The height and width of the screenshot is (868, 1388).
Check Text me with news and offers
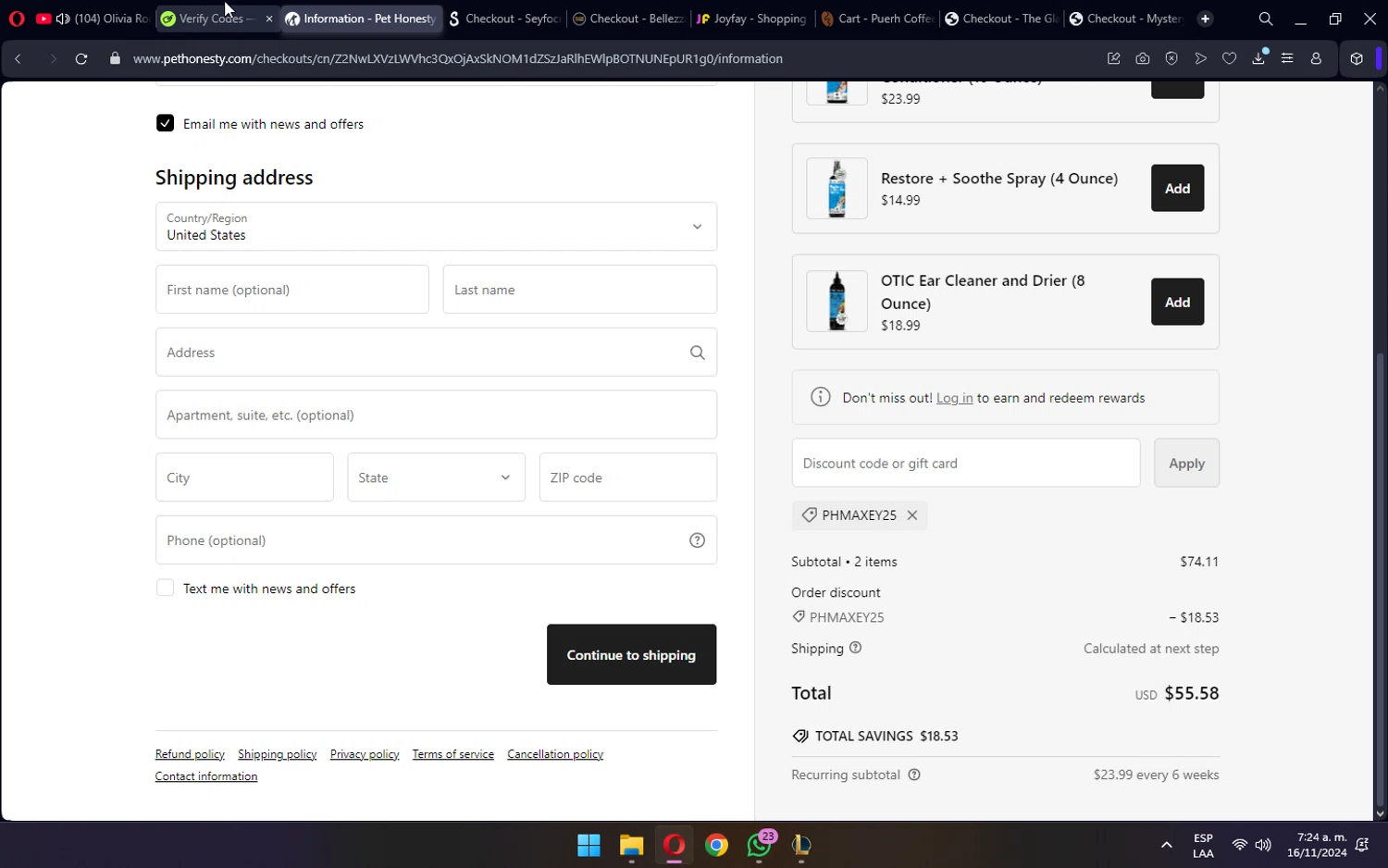165,588
